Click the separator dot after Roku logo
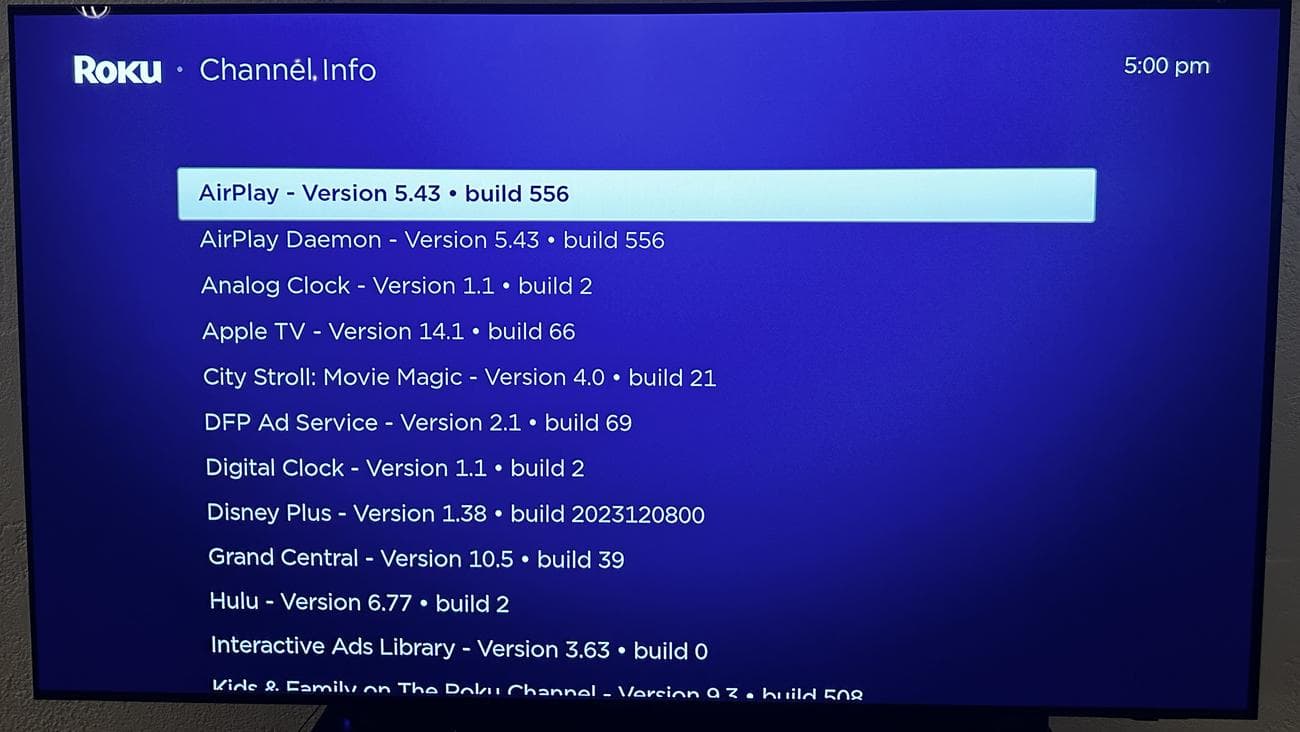The image size is (1300, 732). (180, 70)
